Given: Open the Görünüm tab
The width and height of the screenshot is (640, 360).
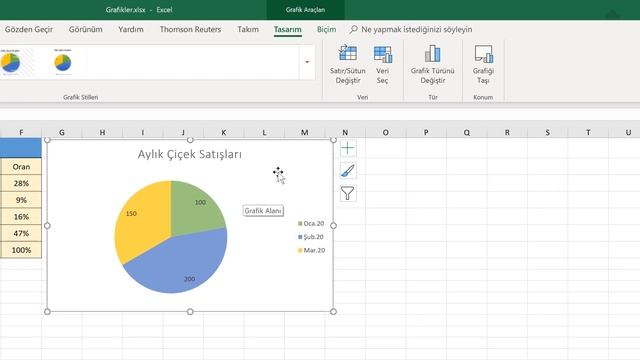Looking at the screenshot, I should (x=85, y=29).
